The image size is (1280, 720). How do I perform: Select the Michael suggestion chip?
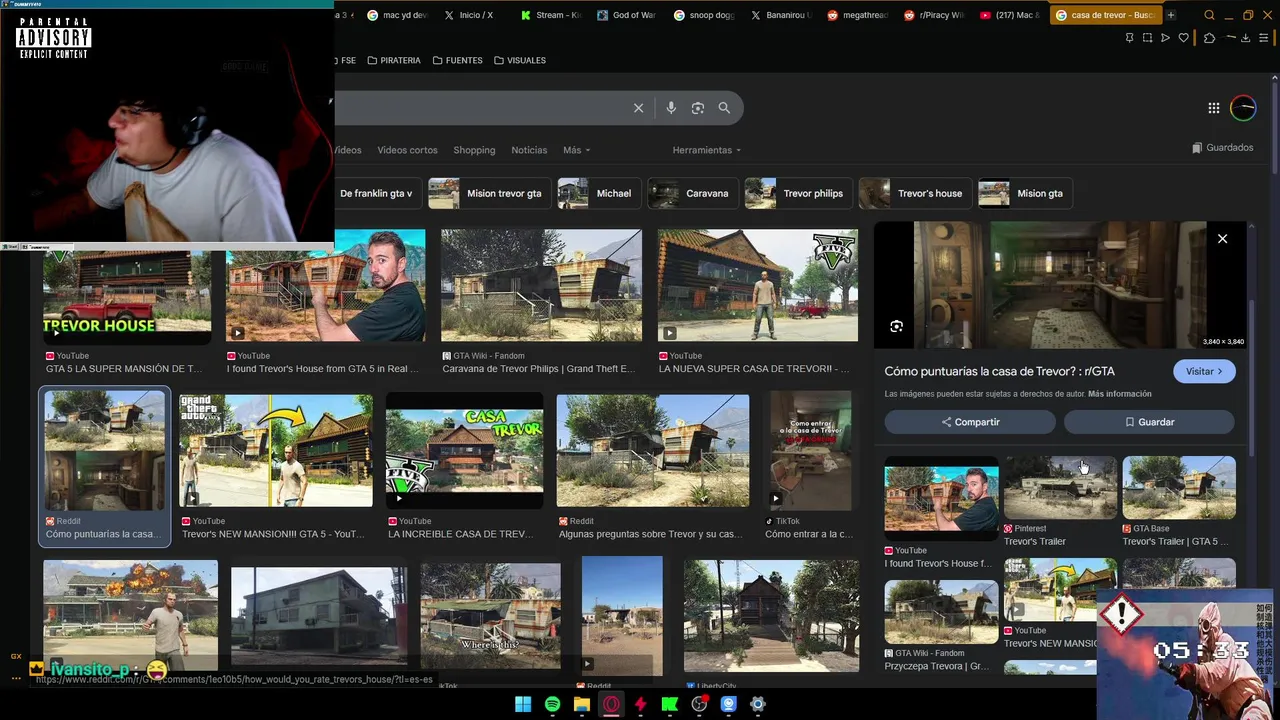(598, 193)
